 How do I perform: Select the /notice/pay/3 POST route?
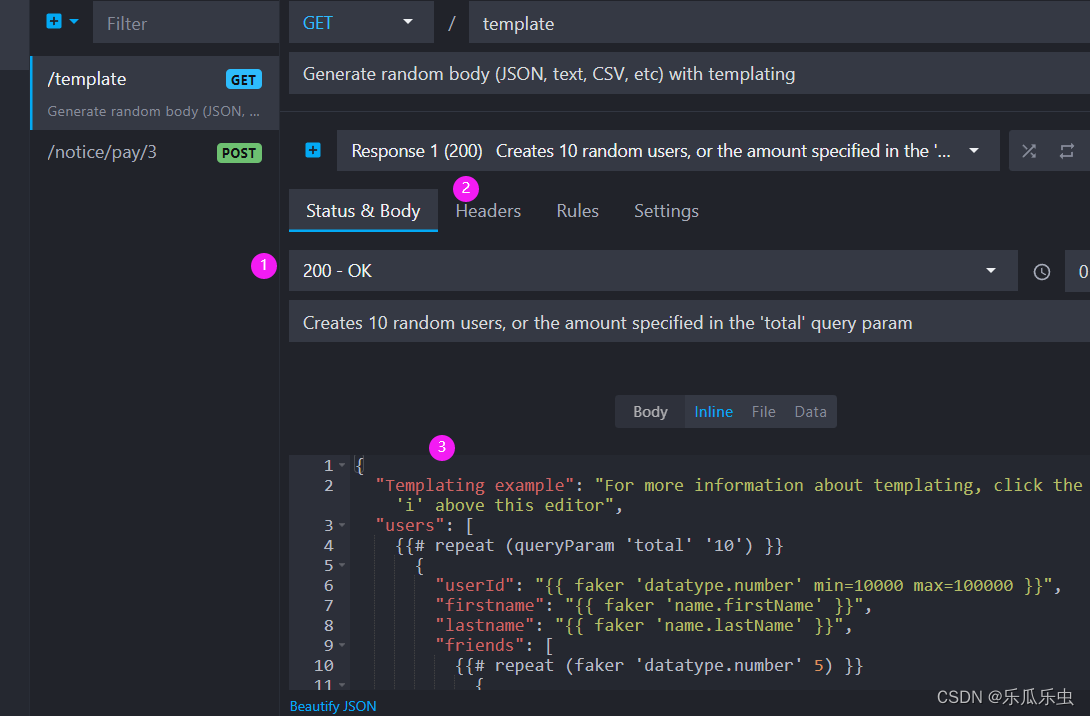coord(155,152)
